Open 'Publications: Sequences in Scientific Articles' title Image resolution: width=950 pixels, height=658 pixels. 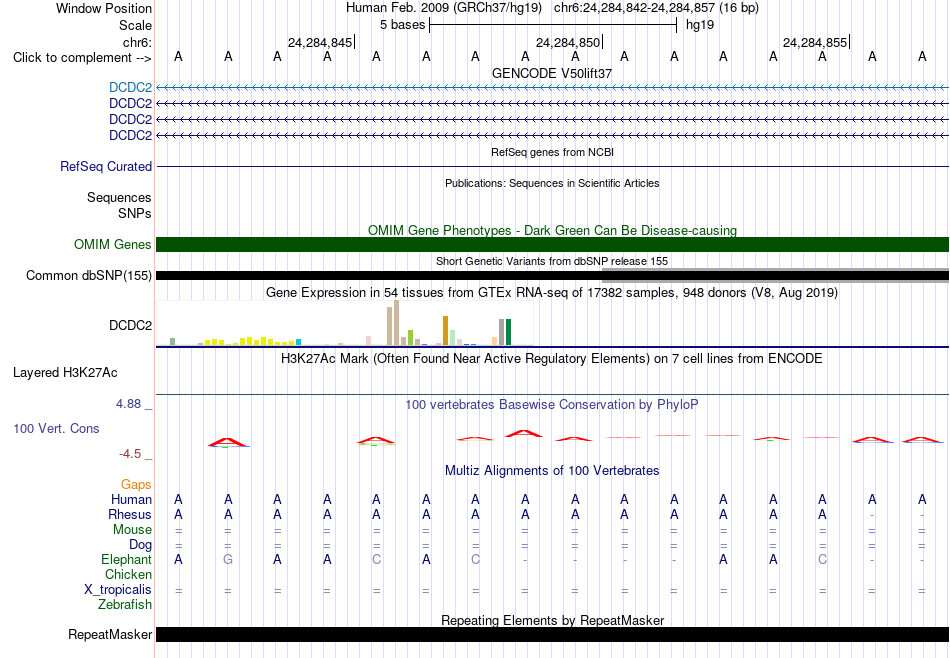tap(552, 183)
